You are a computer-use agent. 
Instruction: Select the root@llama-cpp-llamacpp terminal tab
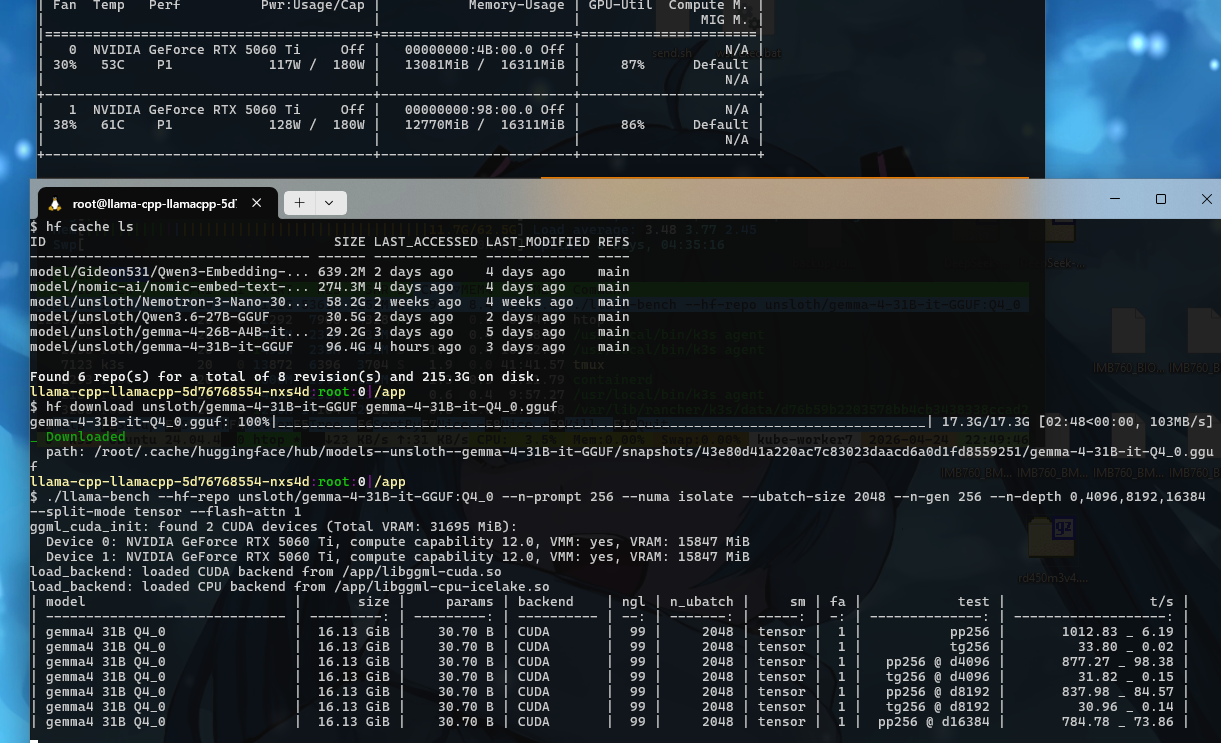coord(157,203)
